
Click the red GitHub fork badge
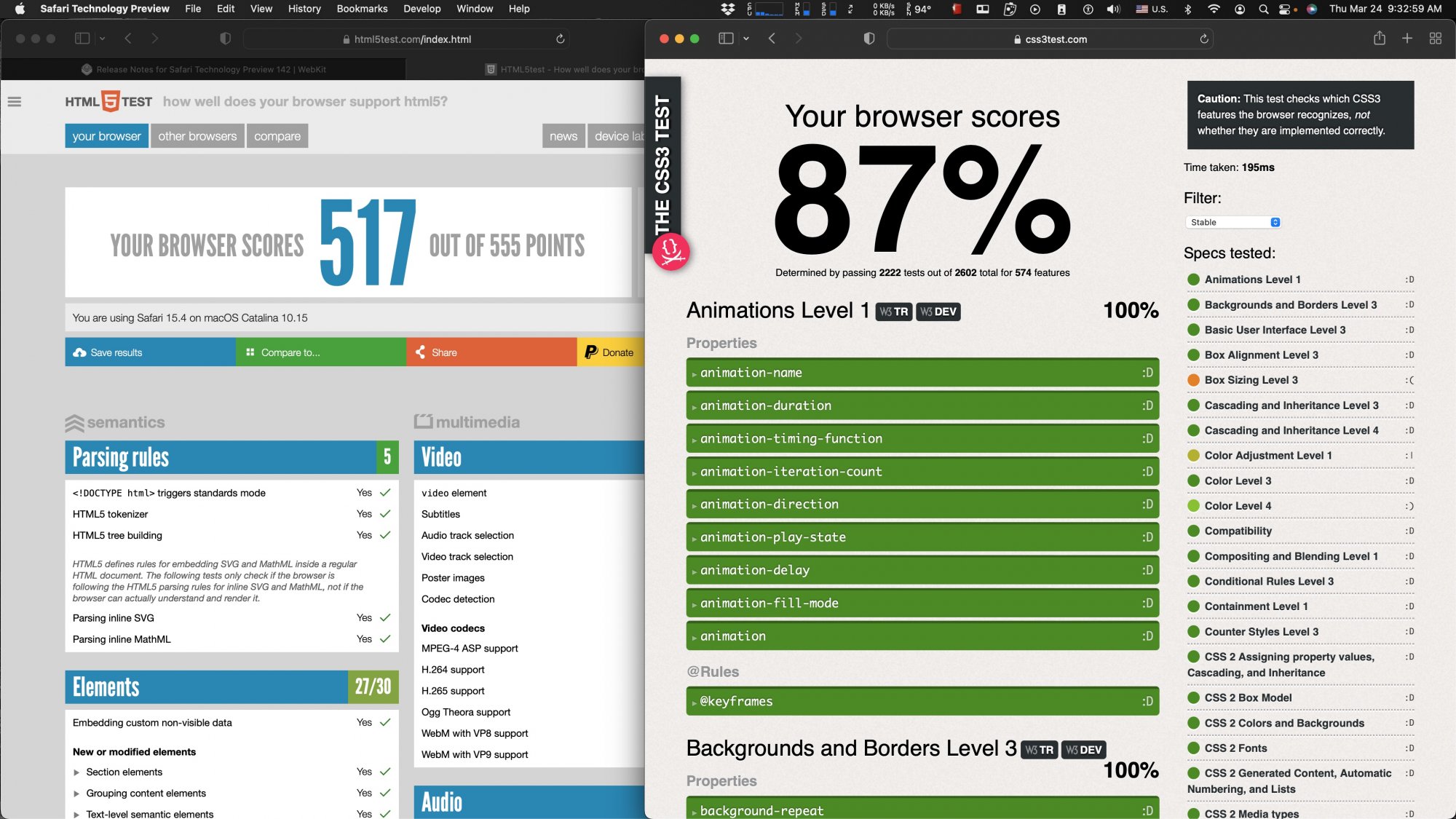click(670, 252)
